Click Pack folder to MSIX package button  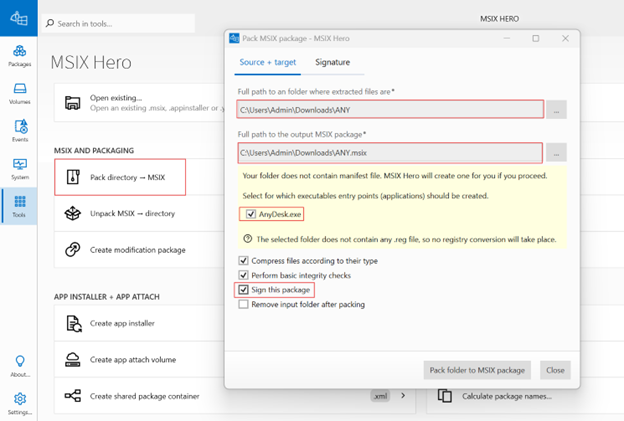[x=475, y=370]
